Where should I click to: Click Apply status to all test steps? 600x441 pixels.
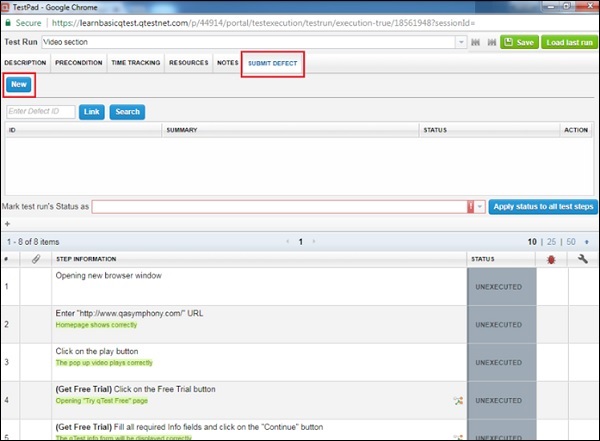coord(542,206)
